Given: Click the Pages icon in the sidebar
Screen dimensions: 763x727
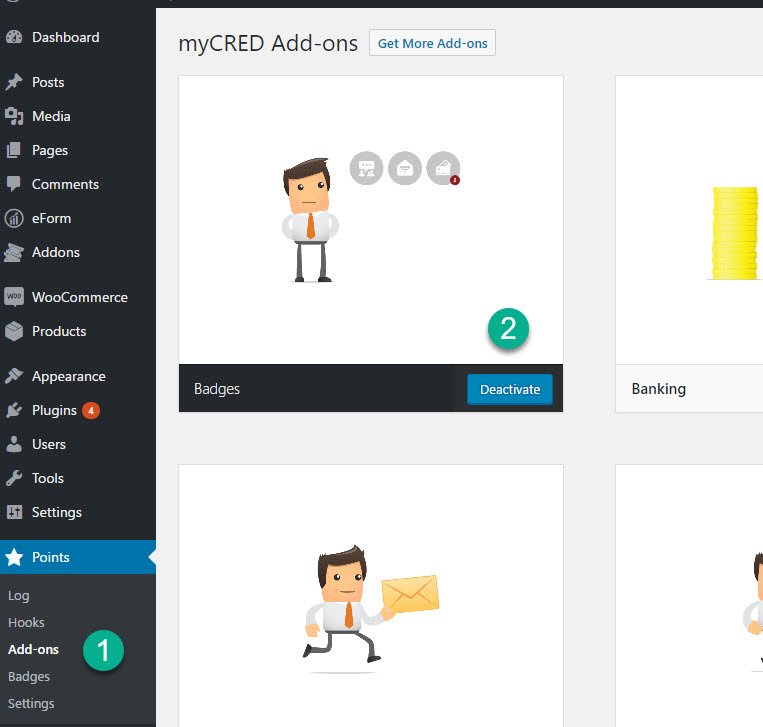Looking at the screenshot, I should coord(14,150).
